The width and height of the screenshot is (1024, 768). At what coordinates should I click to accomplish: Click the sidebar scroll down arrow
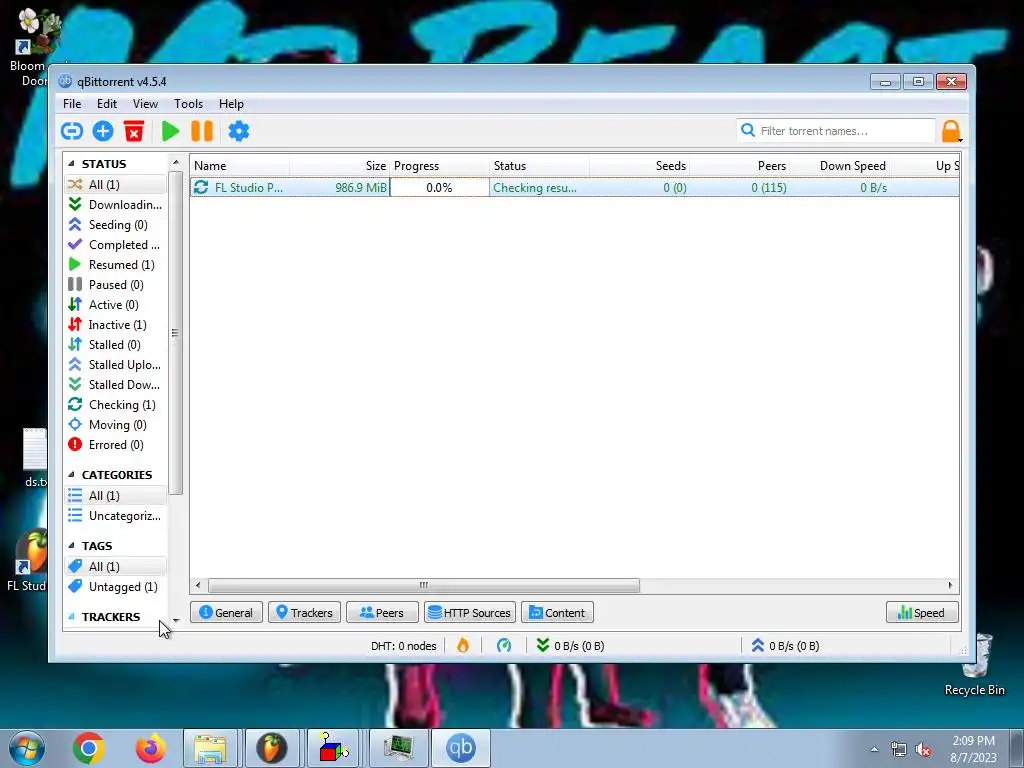pyautogui.click(x=176, y=621)
